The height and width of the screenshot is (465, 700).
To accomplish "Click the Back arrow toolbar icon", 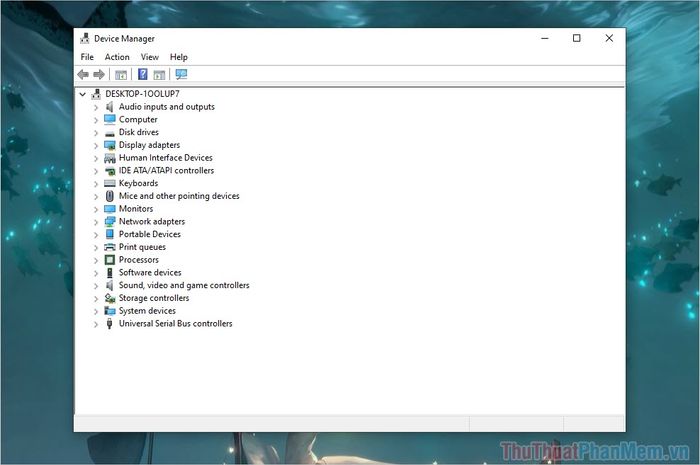I will click(x=83, y=75).
